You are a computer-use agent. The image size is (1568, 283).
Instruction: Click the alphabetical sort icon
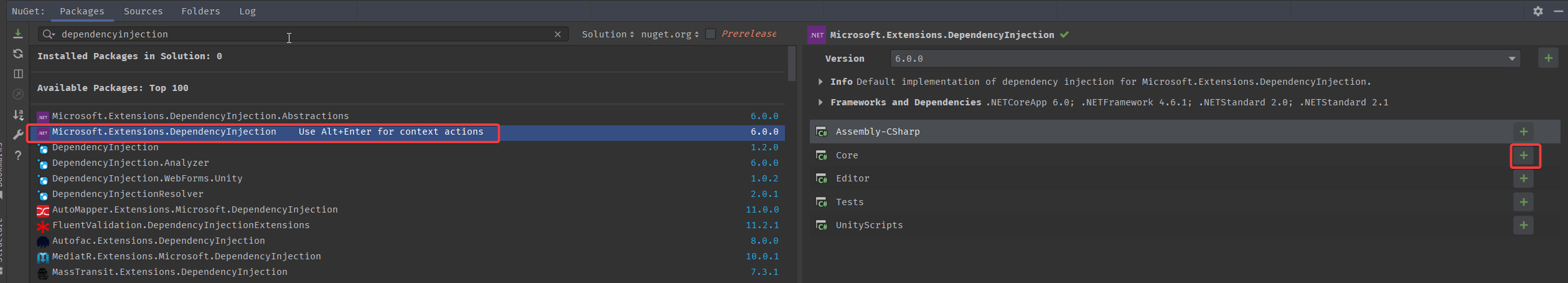[18, 115]
